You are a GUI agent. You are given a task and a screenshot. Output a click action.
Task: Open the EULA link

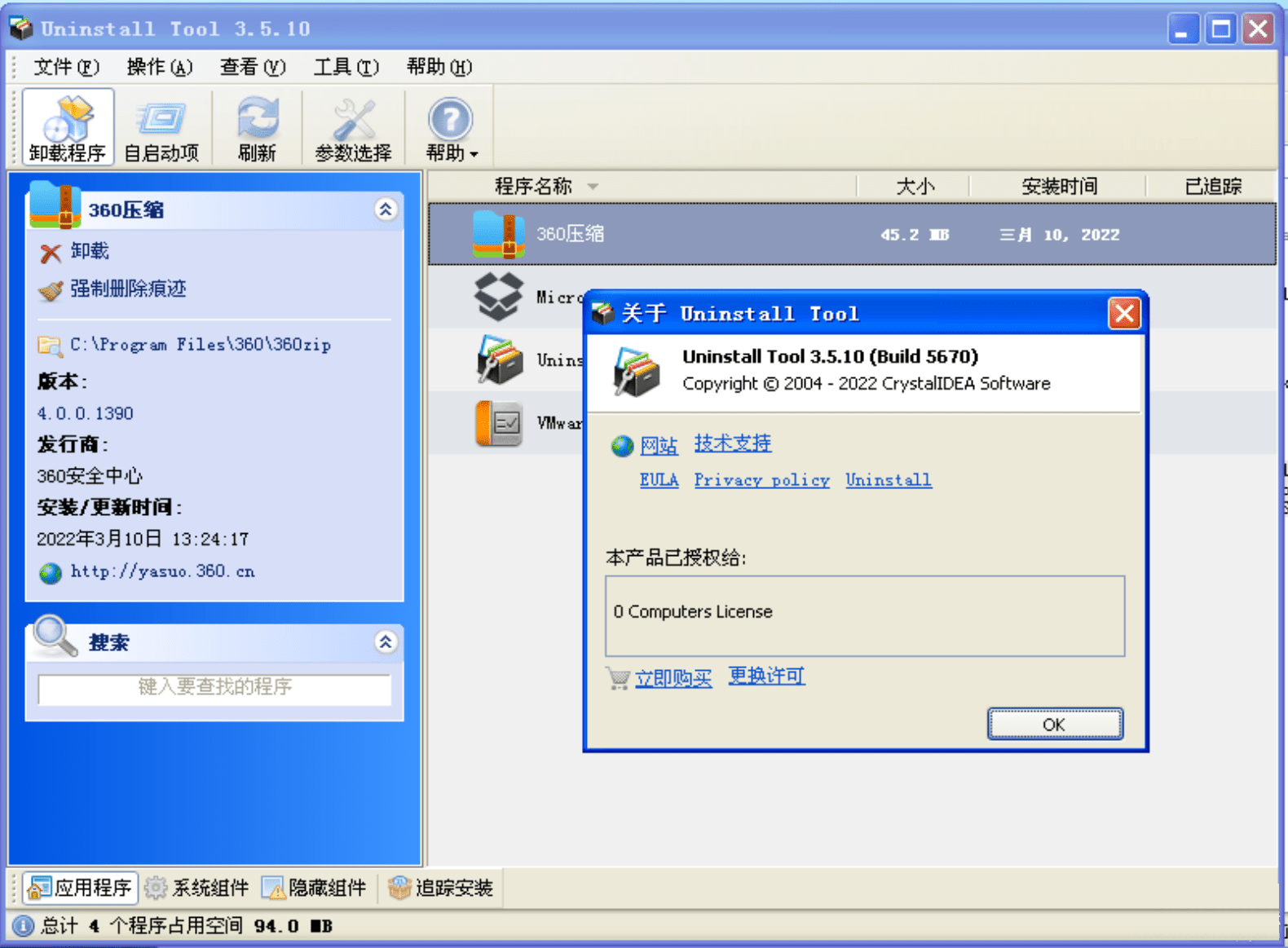[659, 480]
